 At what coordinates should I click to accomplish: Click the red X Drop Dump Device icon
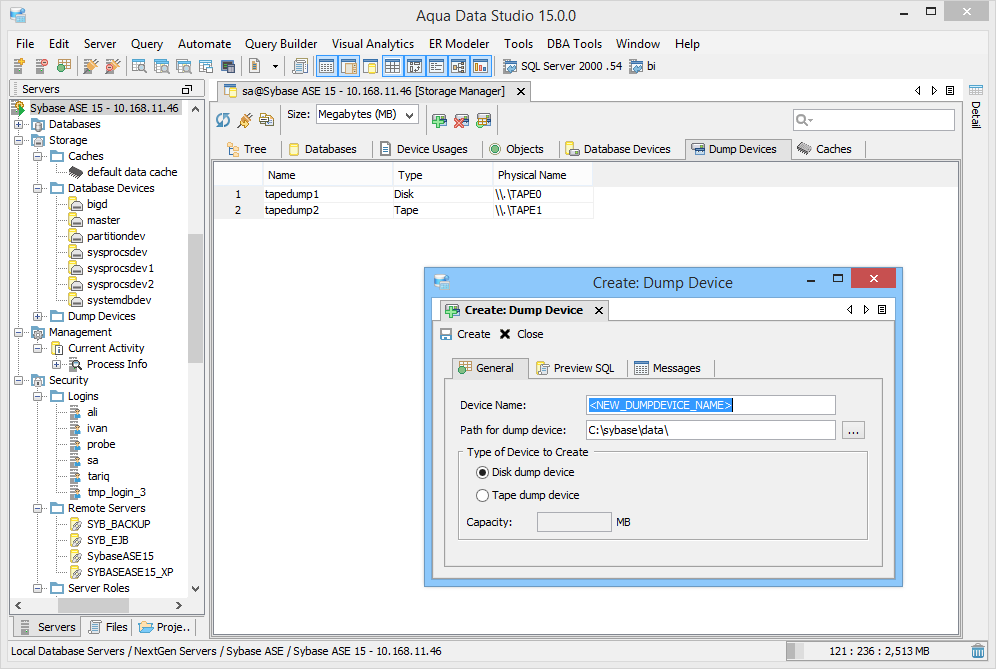click(460, 120)
